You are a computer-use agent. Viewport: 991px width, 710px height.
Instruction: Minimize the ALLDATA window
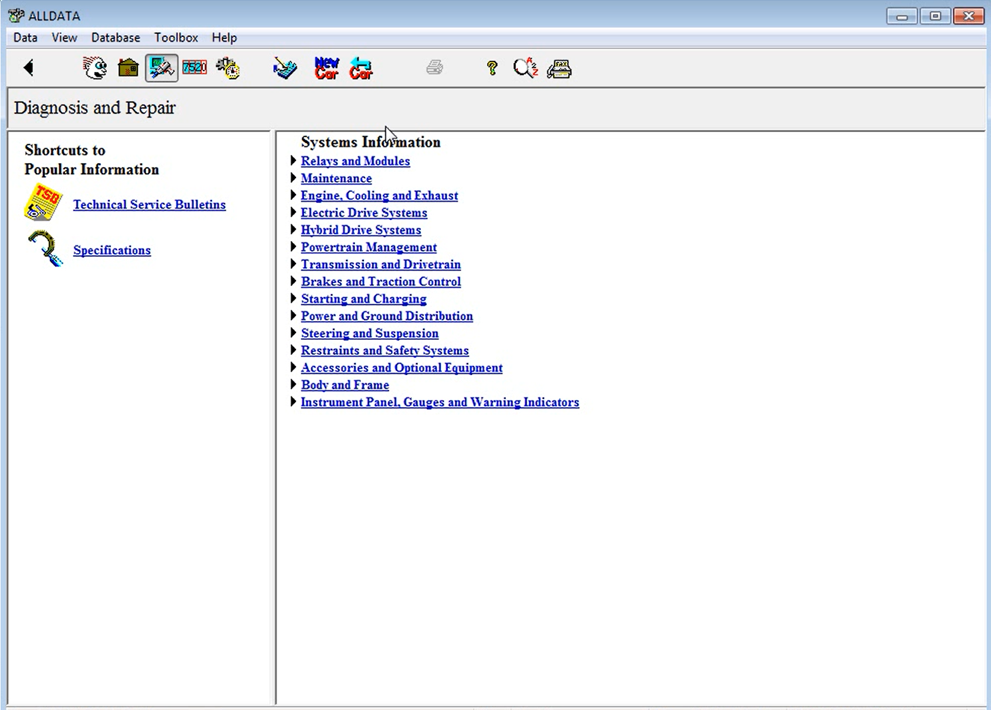(x=902, y=16)
